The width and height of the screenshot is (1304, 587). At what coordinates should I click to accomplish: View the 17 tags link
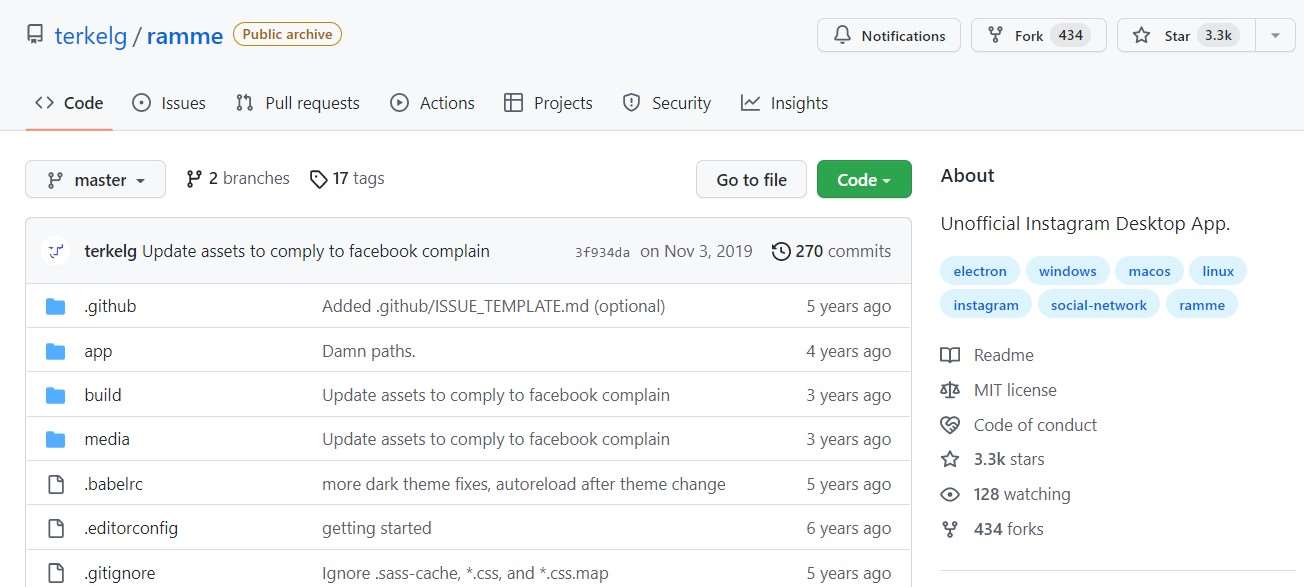click(347, 179)
